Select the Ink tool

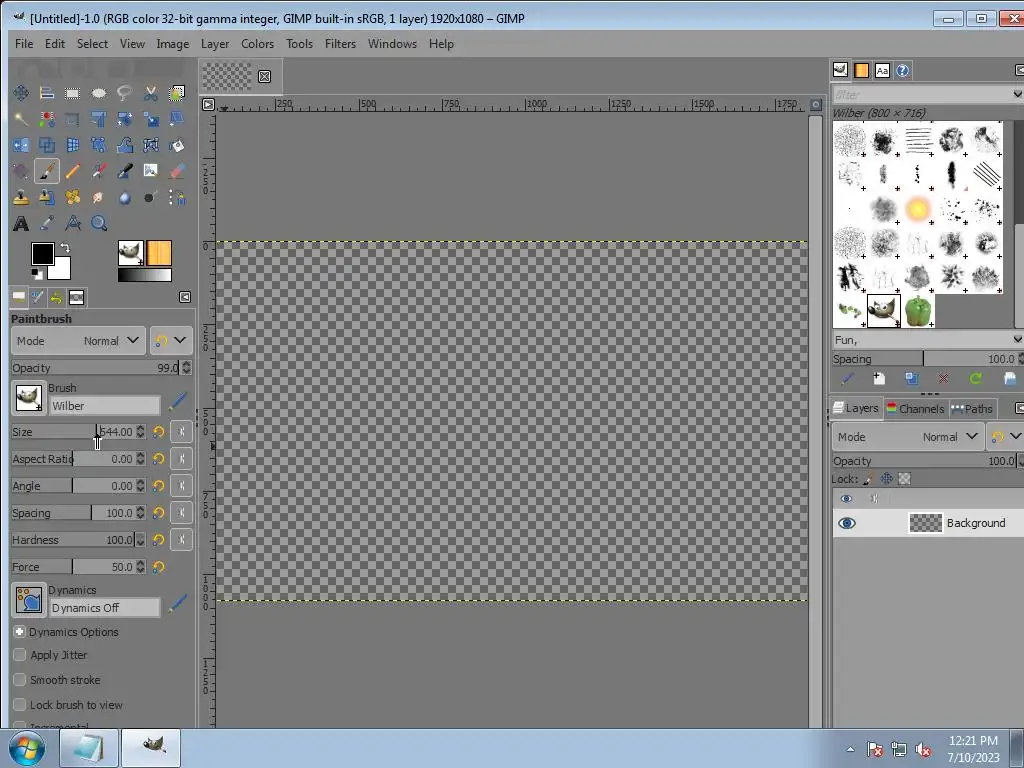click(124, 171)
